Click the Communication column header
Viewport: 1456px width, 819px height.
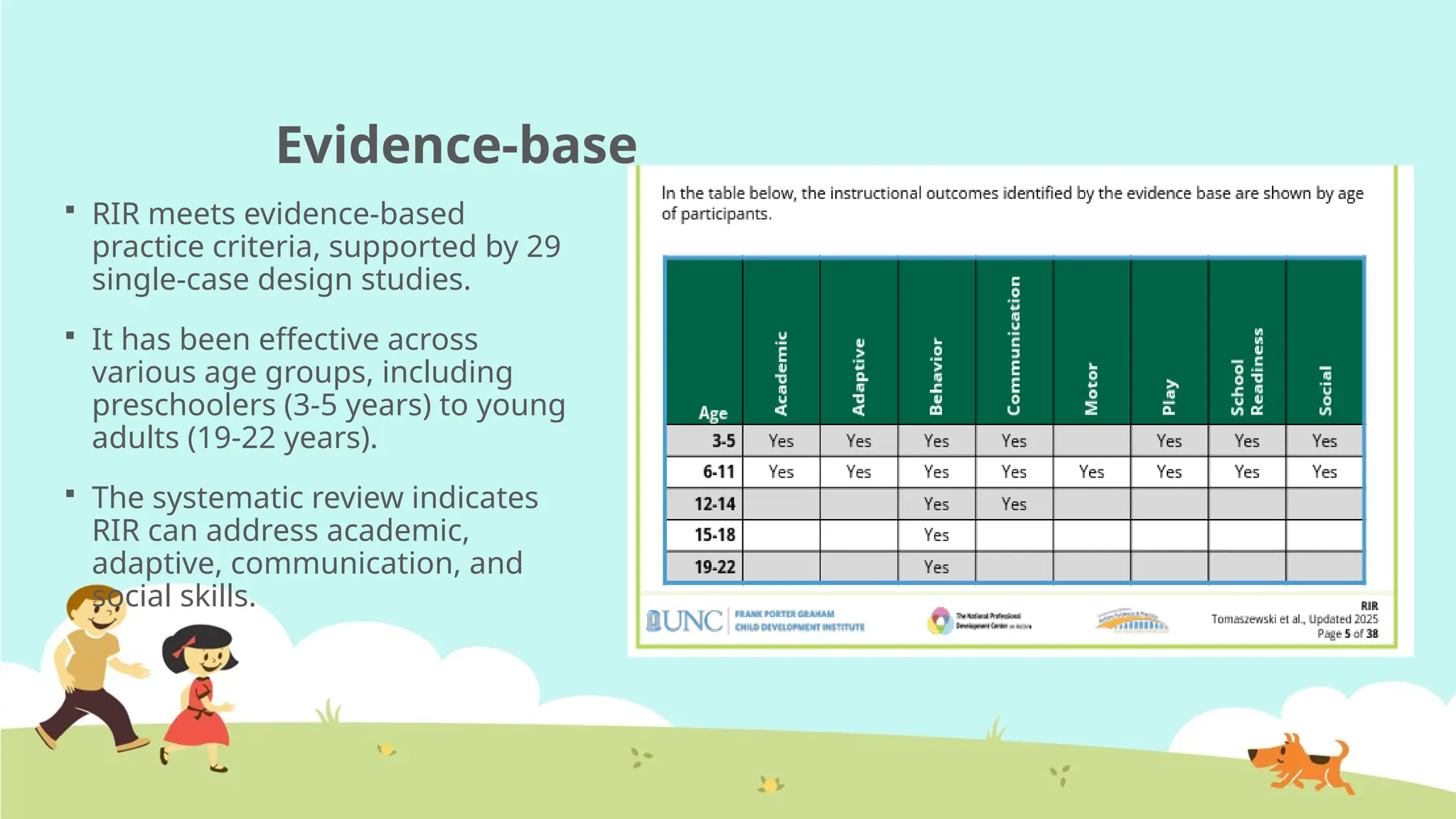pos(1014,346)
